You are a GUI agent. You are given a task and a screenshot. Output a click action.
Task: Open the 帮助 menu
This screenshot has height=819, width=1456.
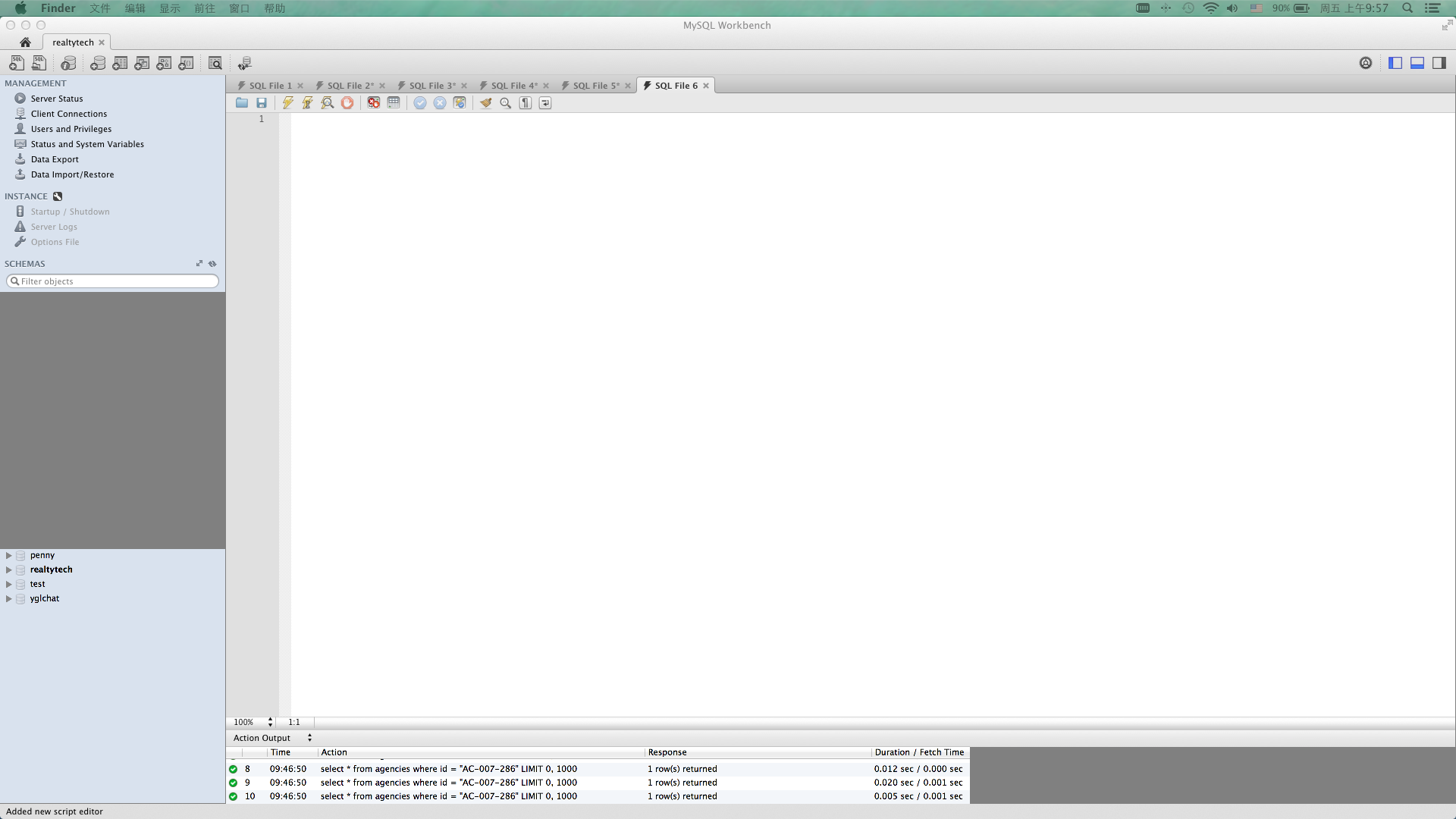point(275,8)
